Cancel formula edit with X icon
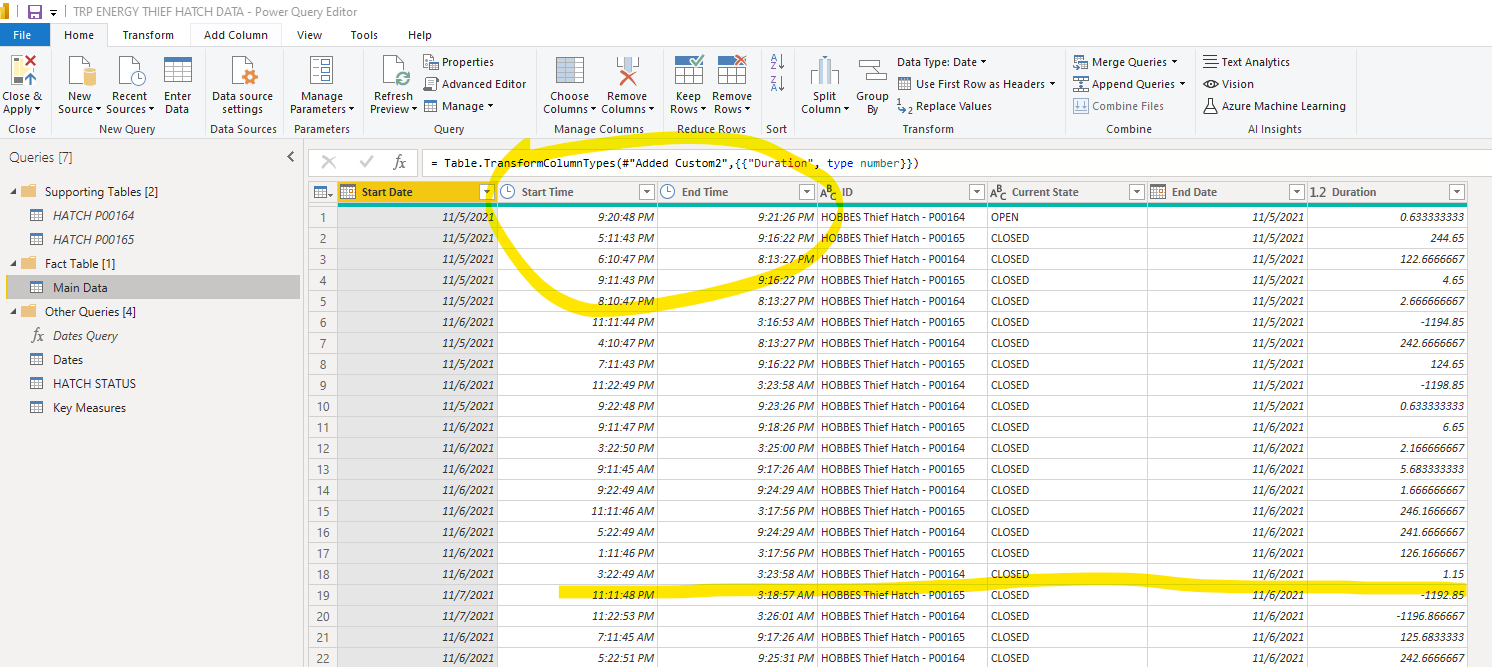This screenshot has width=1492, height=667. click(x=329, y=162)
